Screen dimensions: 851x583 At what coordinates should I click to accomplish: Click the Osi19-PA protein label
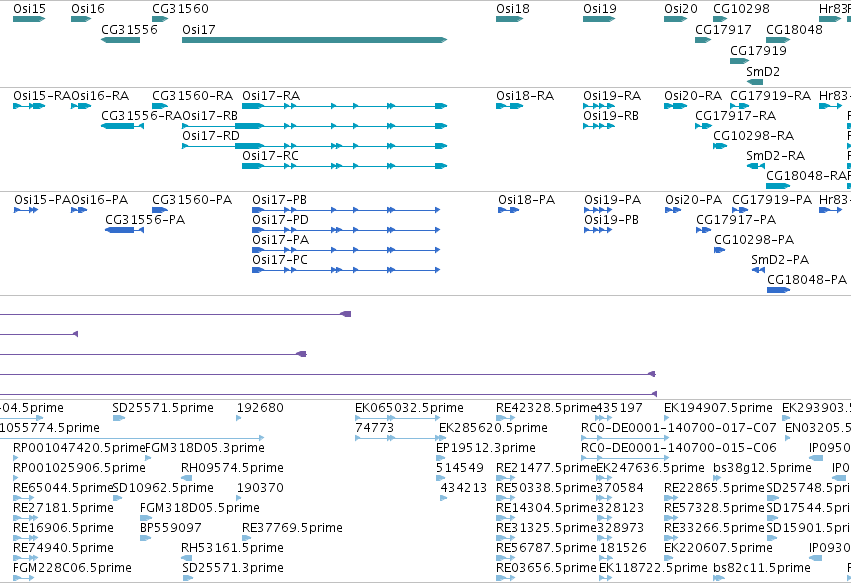[612, 200]
